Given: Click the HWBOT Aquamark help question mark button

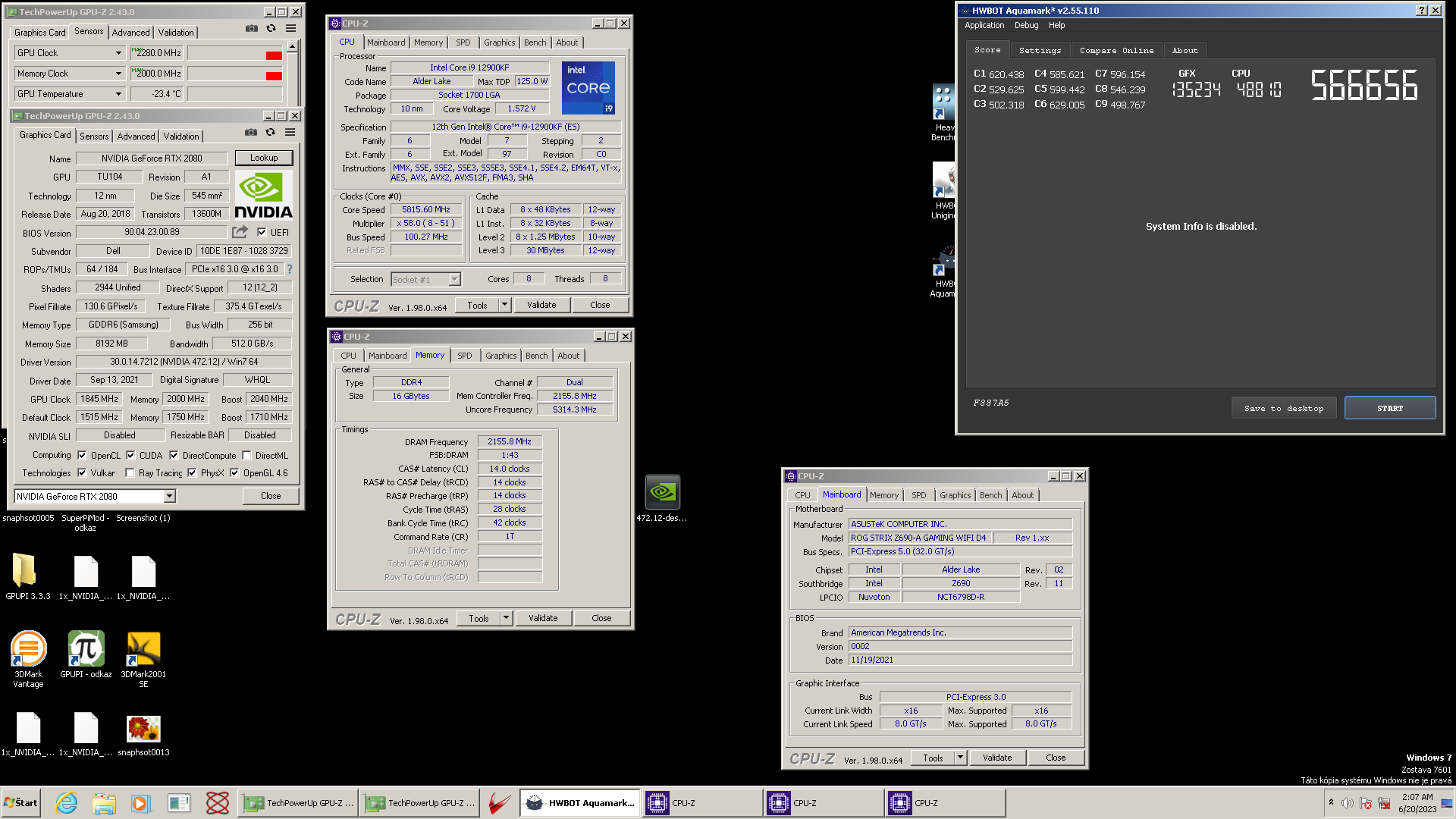Looking at the screenshot, I should 1421,11.
